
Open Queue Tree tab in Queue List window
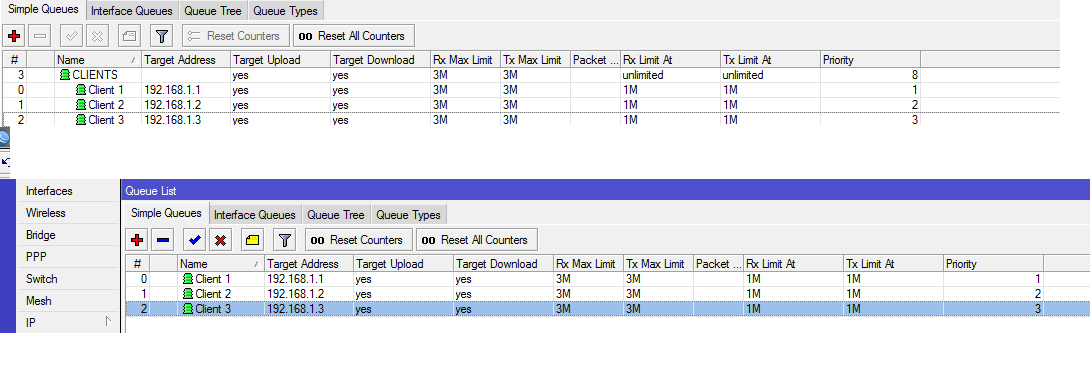(x=336, y=215)
